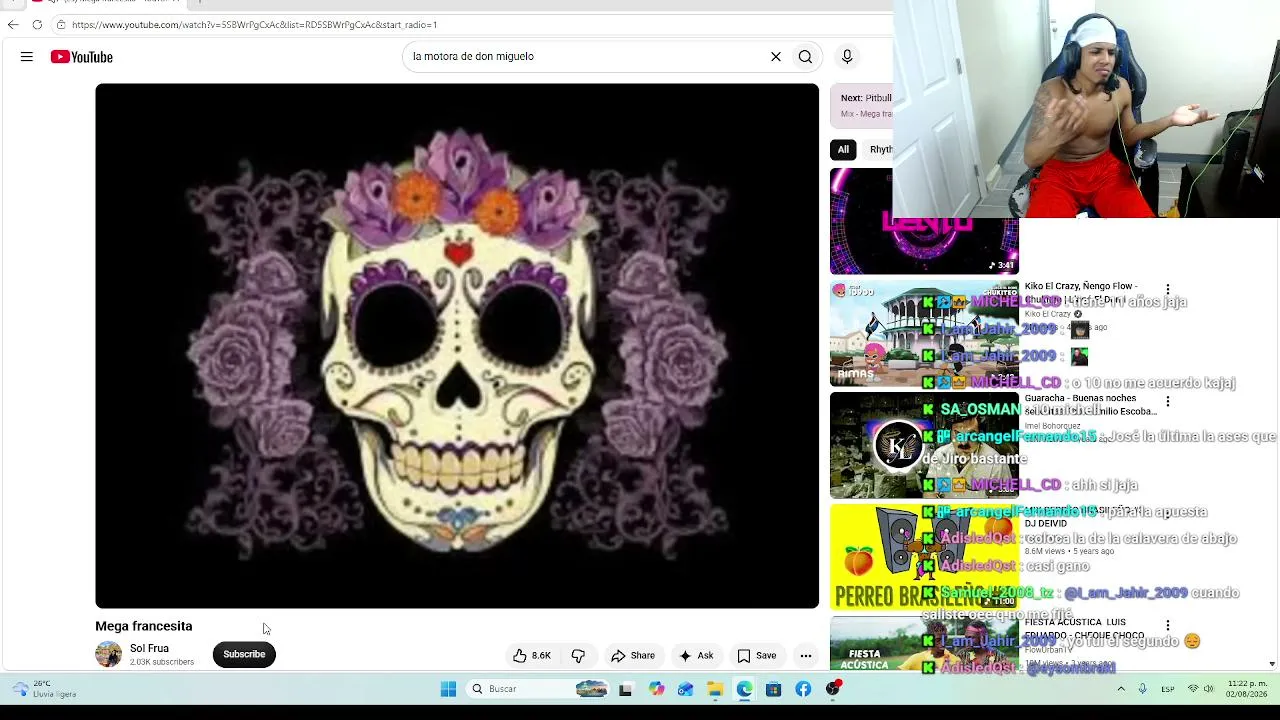Change the ESP keyboard language
This screenshot has width=1280, height=720.
1168,689
